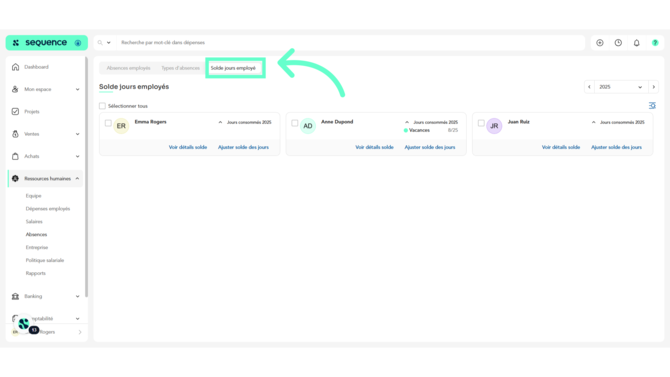Click the Banking bank icon

15,296
